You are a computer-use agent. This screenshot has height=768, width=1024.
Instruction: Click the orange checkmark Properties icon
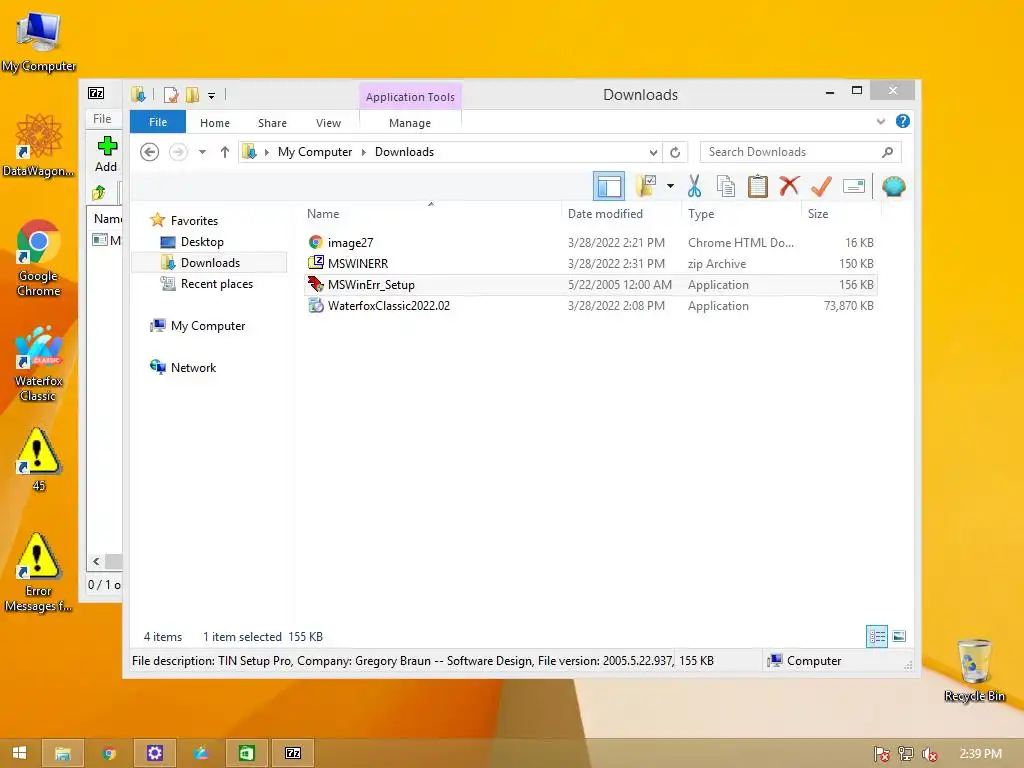[821, 186]
